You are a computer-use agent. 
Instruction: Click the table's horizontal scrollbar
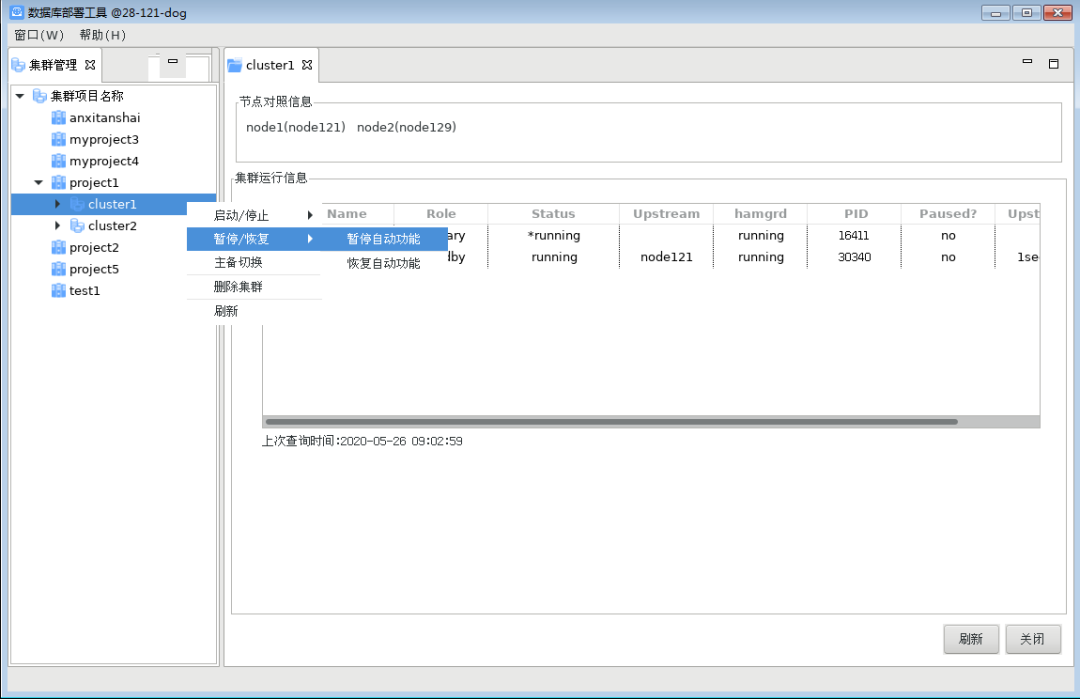[x=610, y=422]
